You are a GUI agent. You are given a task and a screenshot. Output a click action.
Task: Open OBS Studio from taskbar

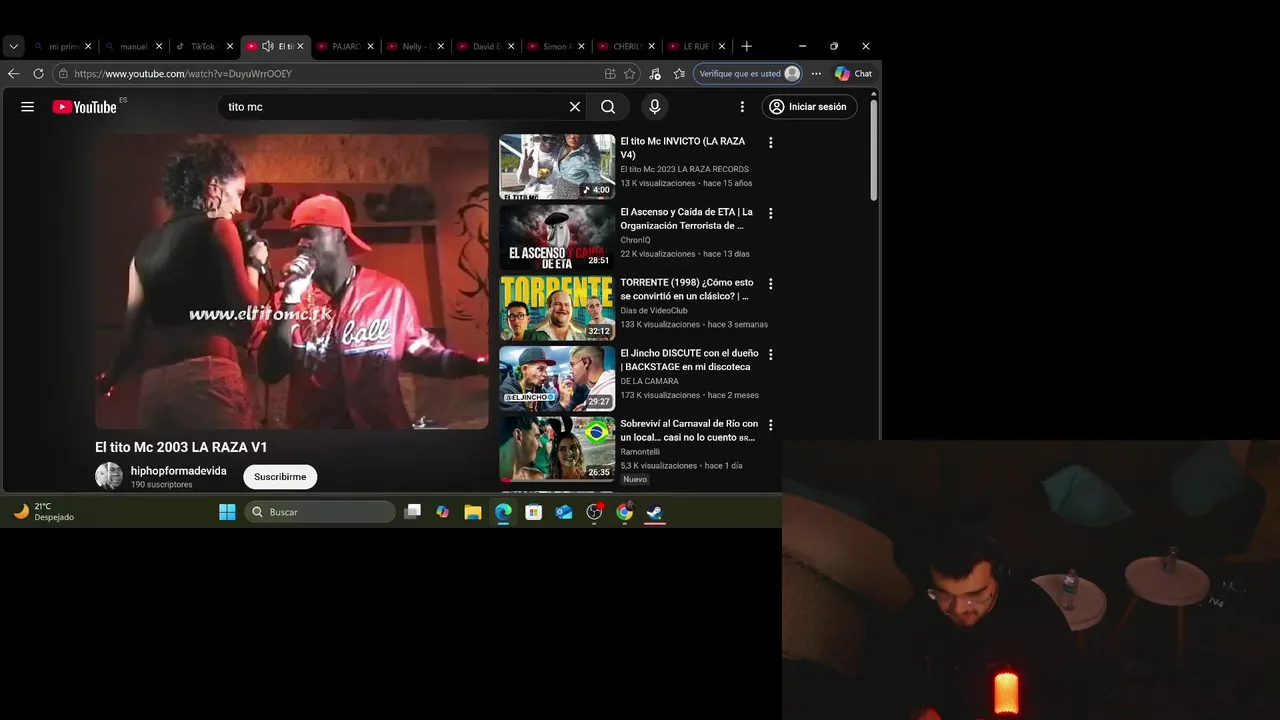coord(595,512)
